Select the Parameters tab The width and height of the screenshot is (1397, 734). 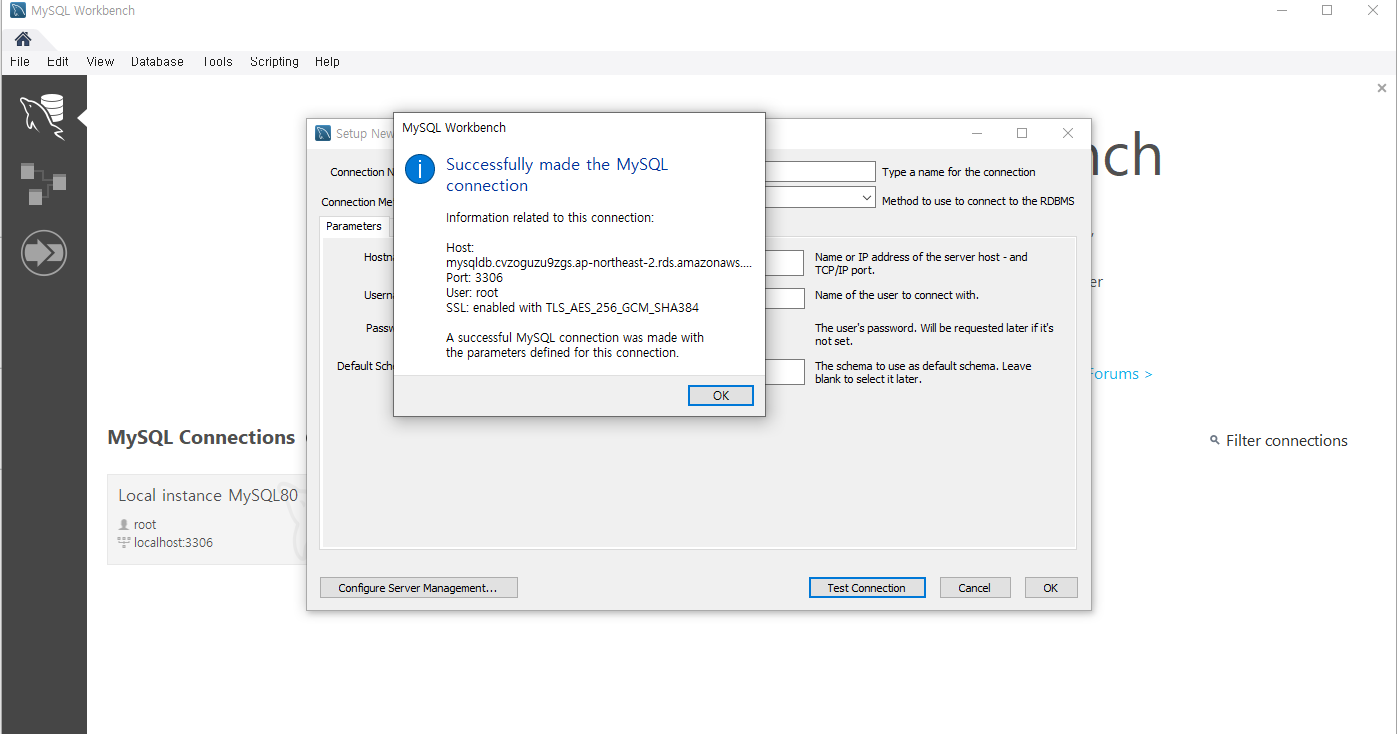click(354, 226)
